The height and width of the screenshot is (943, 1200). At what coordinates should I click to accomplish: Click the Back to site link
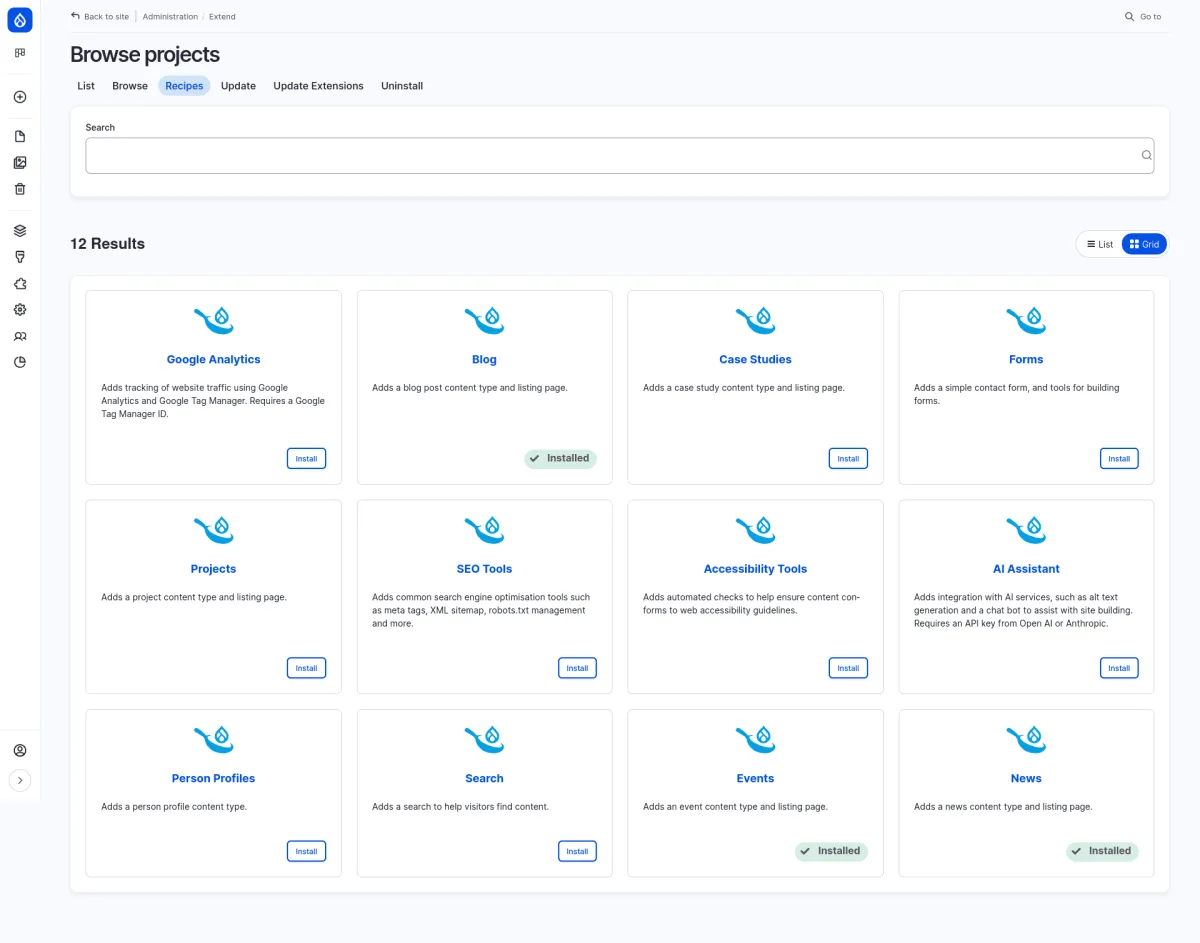pos(100,16)
